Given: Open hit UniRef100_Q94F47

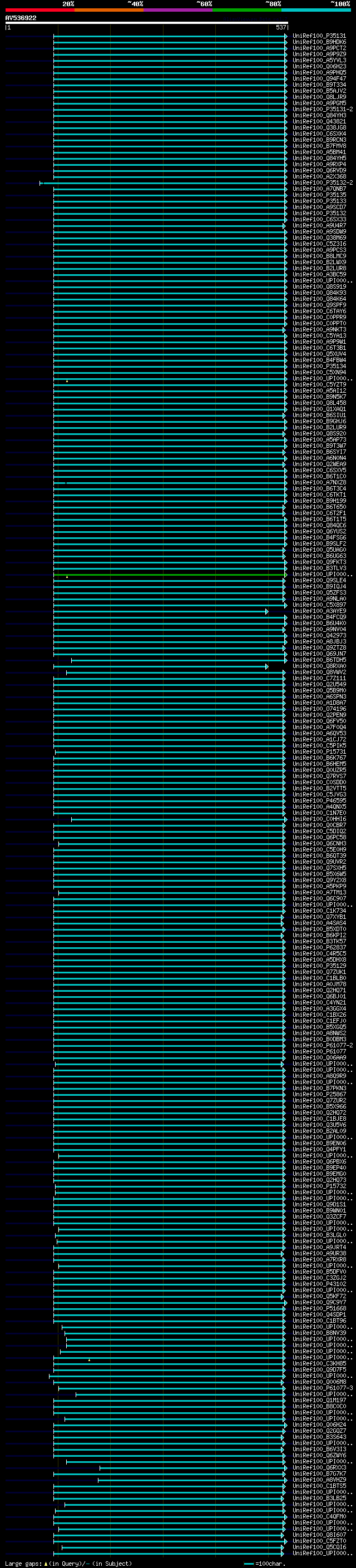Looking at the screenshot, I should tap(319, 78).
